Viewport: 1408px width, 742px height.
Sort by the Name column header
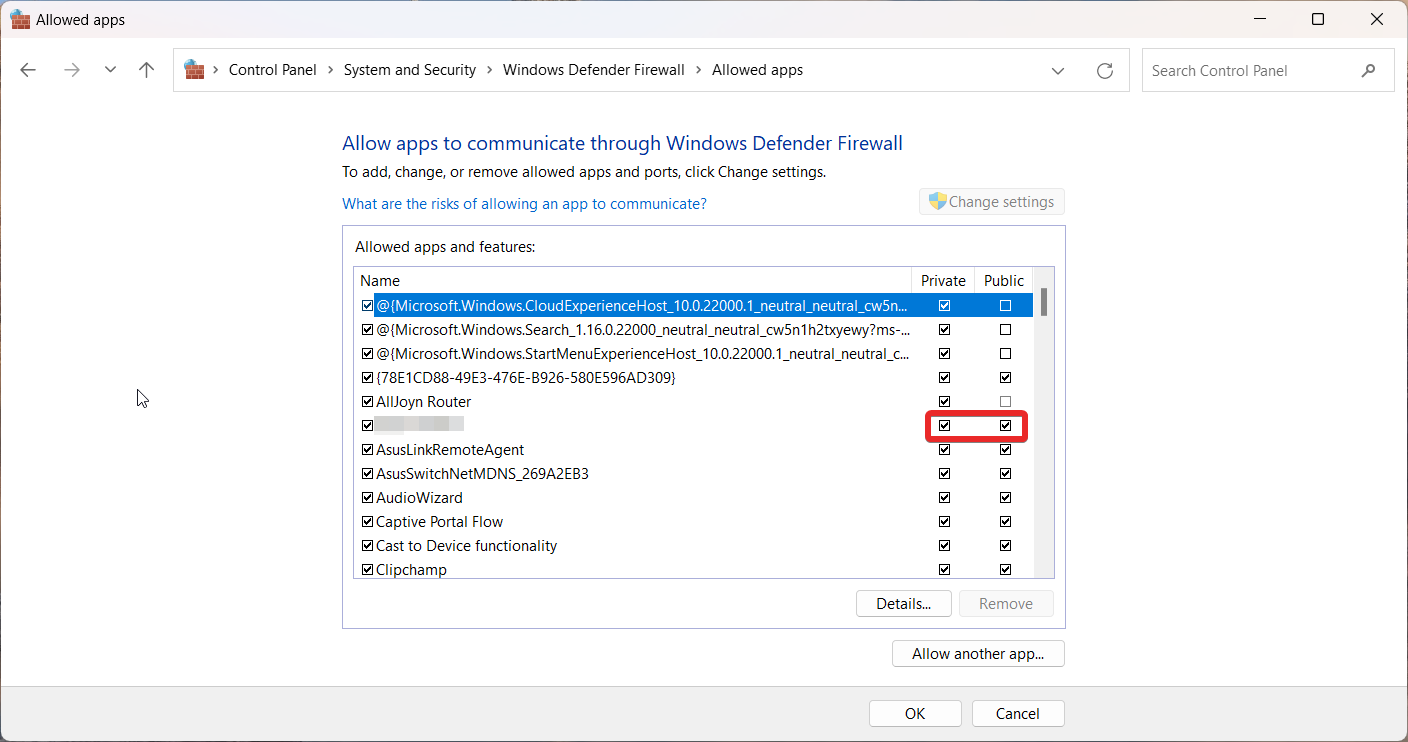click(632, 281)
